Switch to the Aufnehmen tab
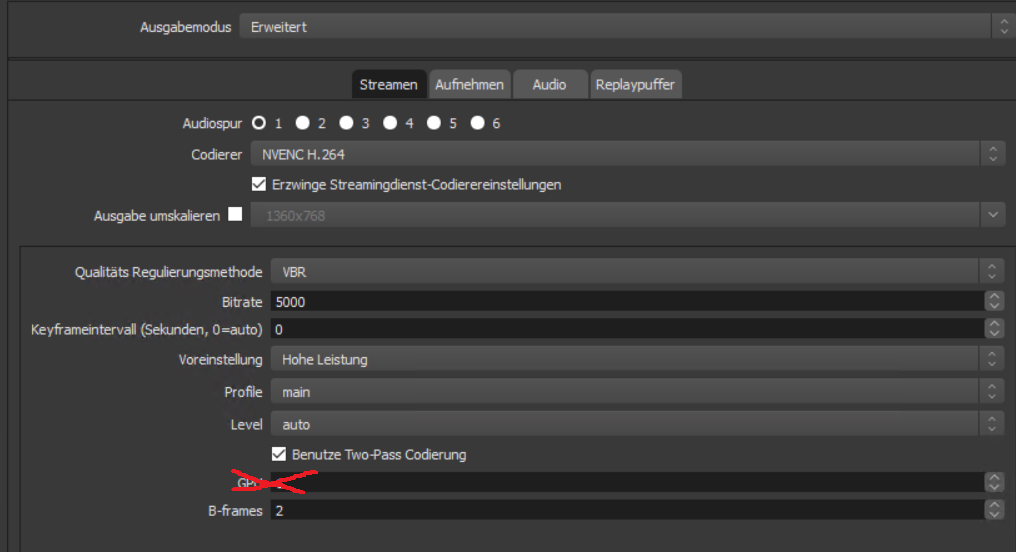The width and height of the screenshot is (1016, 552). coord(471,85)
